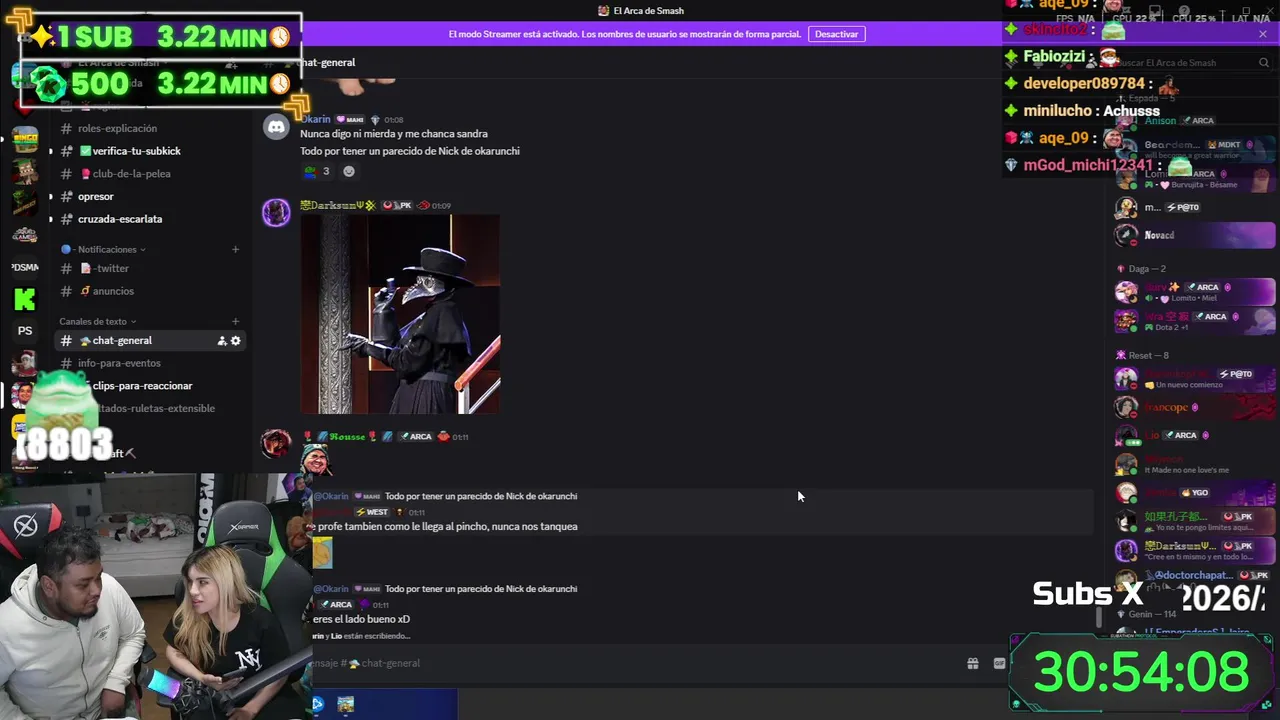The image size is (1280, 720).
Task: Click the 'El Arca de Smash' window title
Action: [648, 11]
